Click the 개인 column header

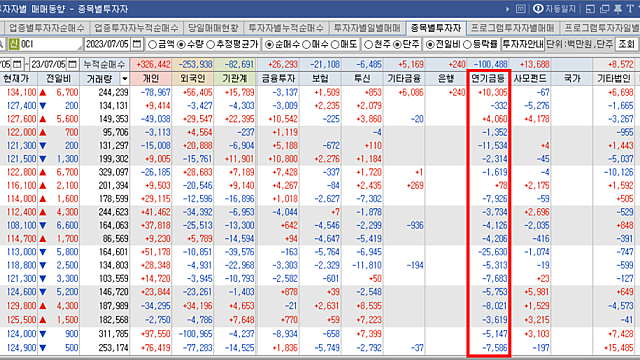click(x=151, y=78)
